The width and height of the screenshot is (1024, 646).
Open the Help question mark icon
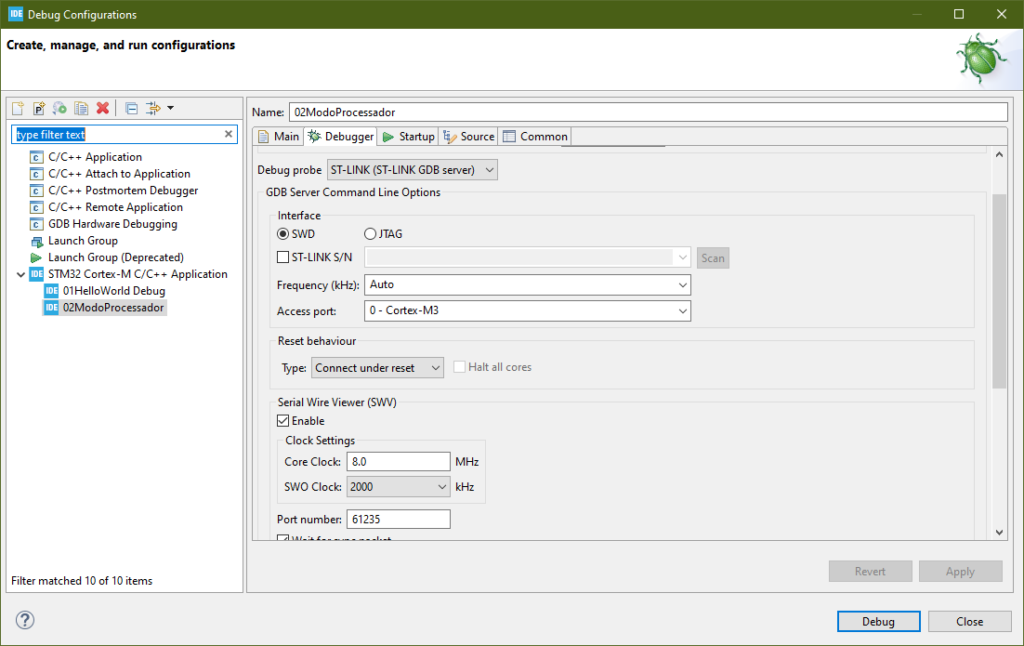point(25,620)
